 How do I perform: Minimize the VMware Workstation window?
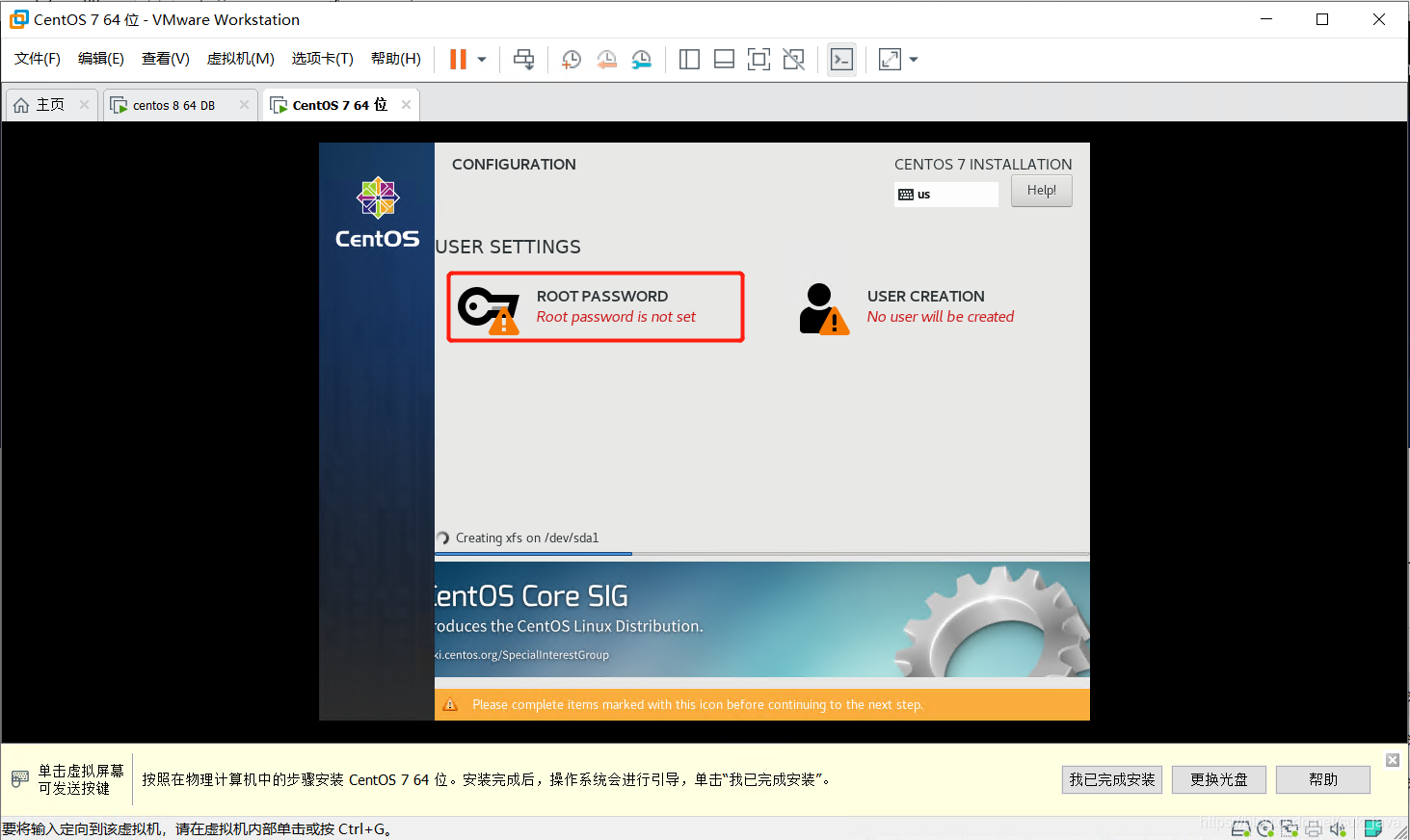(1266, 19)
